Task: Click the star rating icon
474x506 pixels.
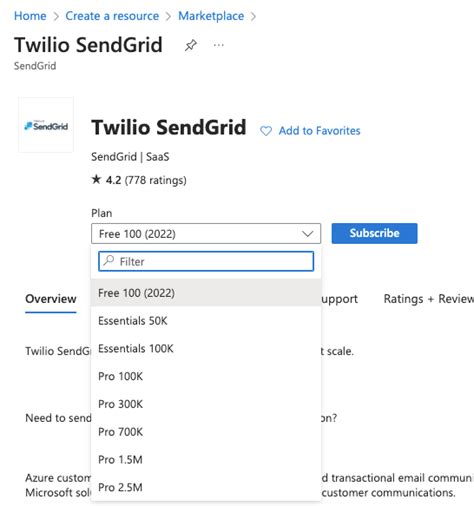Action: point(96,179)
